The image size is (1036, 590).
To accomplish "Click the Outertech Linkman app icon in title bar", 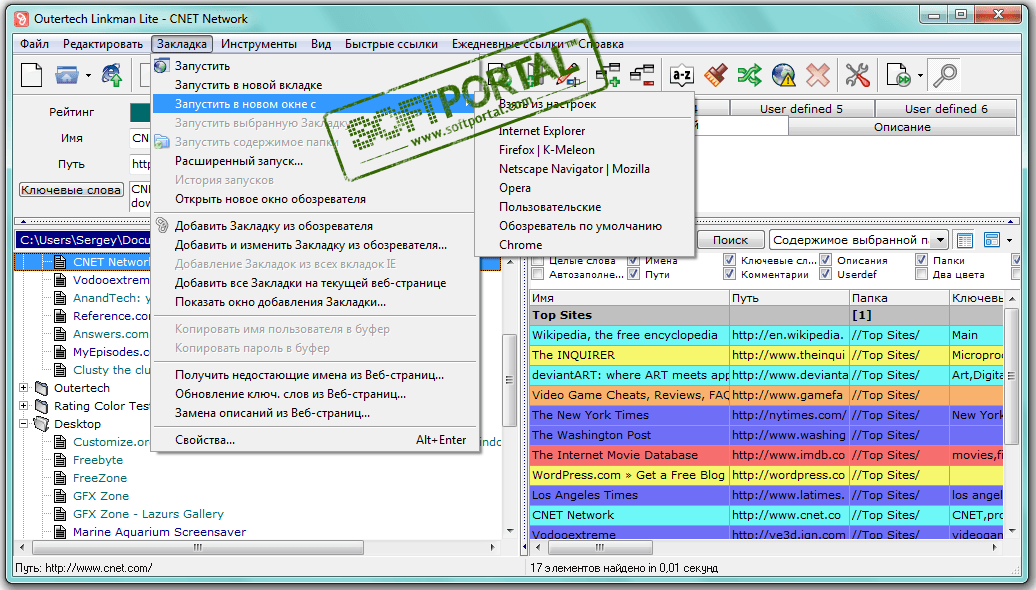I will pyautogui.click(x=22, y=18).
